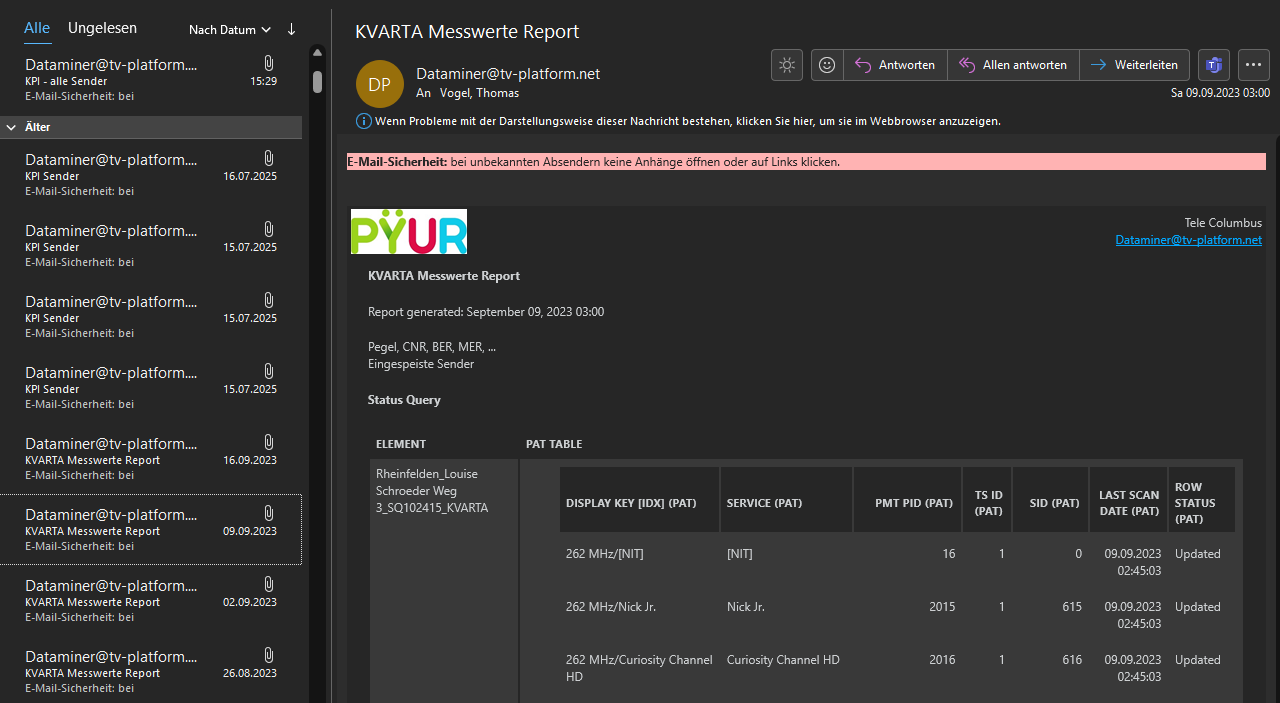Image resolution: width=1280 pixels, height=703 pixels.
Task: Click the DP sender avatar
Action: tap(379, 84)
